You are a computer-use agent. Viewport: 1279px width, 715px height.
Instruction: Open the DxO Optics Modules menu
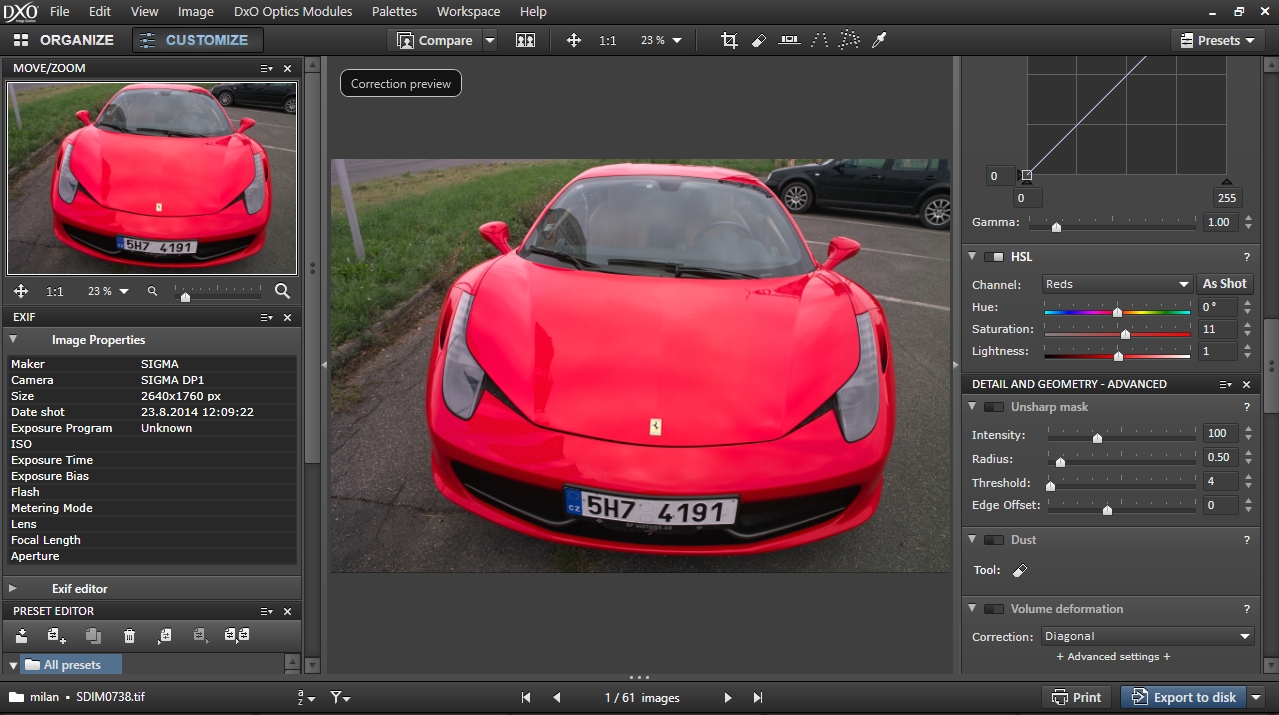pyautogui.click(x=293, y=12)
